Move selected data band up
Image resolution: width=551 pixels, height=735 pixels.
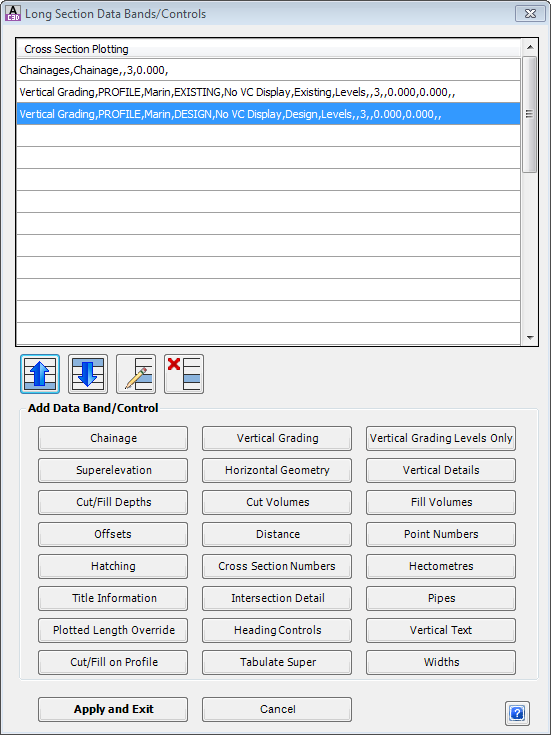point(40,374)
